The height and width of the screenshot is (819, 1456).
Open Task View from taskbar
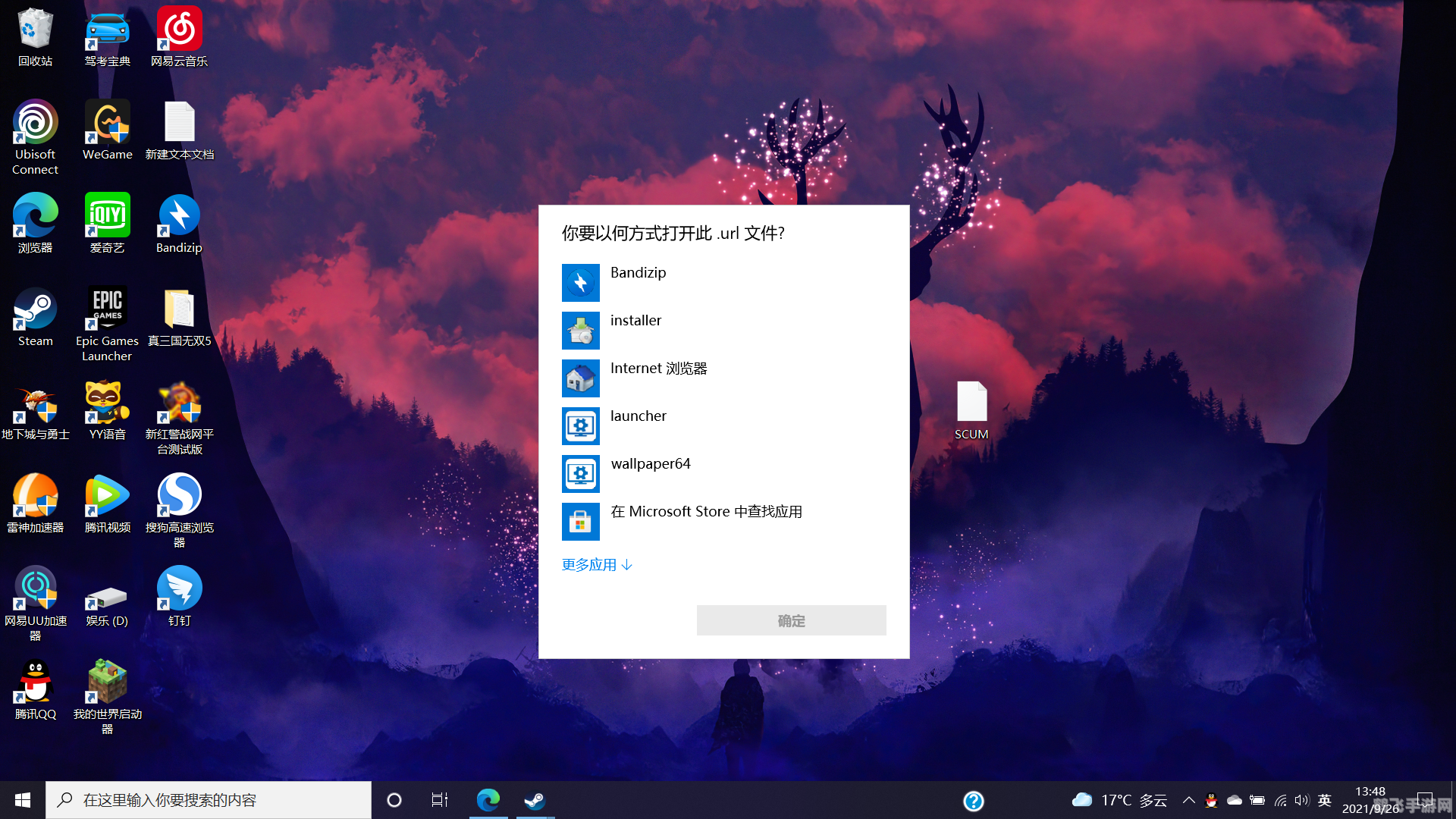(439, 800)
